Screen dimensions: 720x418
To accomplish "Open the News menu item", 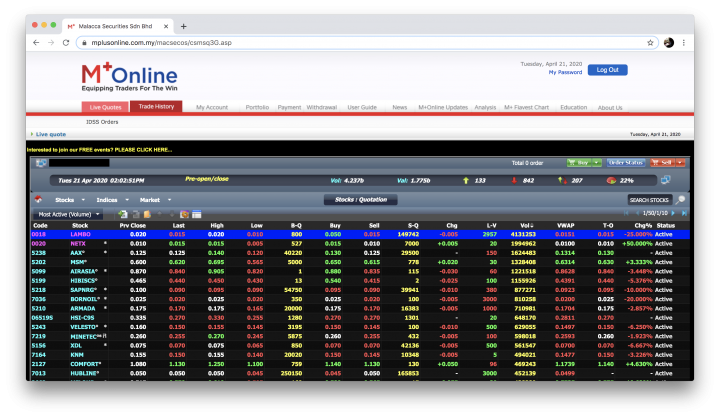I will pyautogui.click(x=399, y=107).
